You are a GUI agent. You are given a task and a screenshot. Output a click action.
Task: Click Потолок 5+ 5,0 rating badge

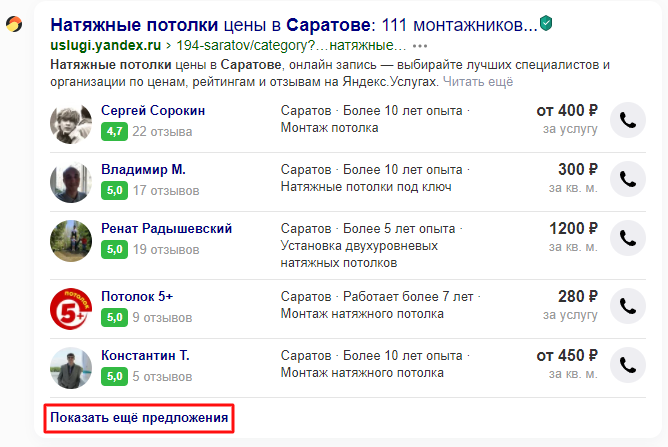coord(114,317)
